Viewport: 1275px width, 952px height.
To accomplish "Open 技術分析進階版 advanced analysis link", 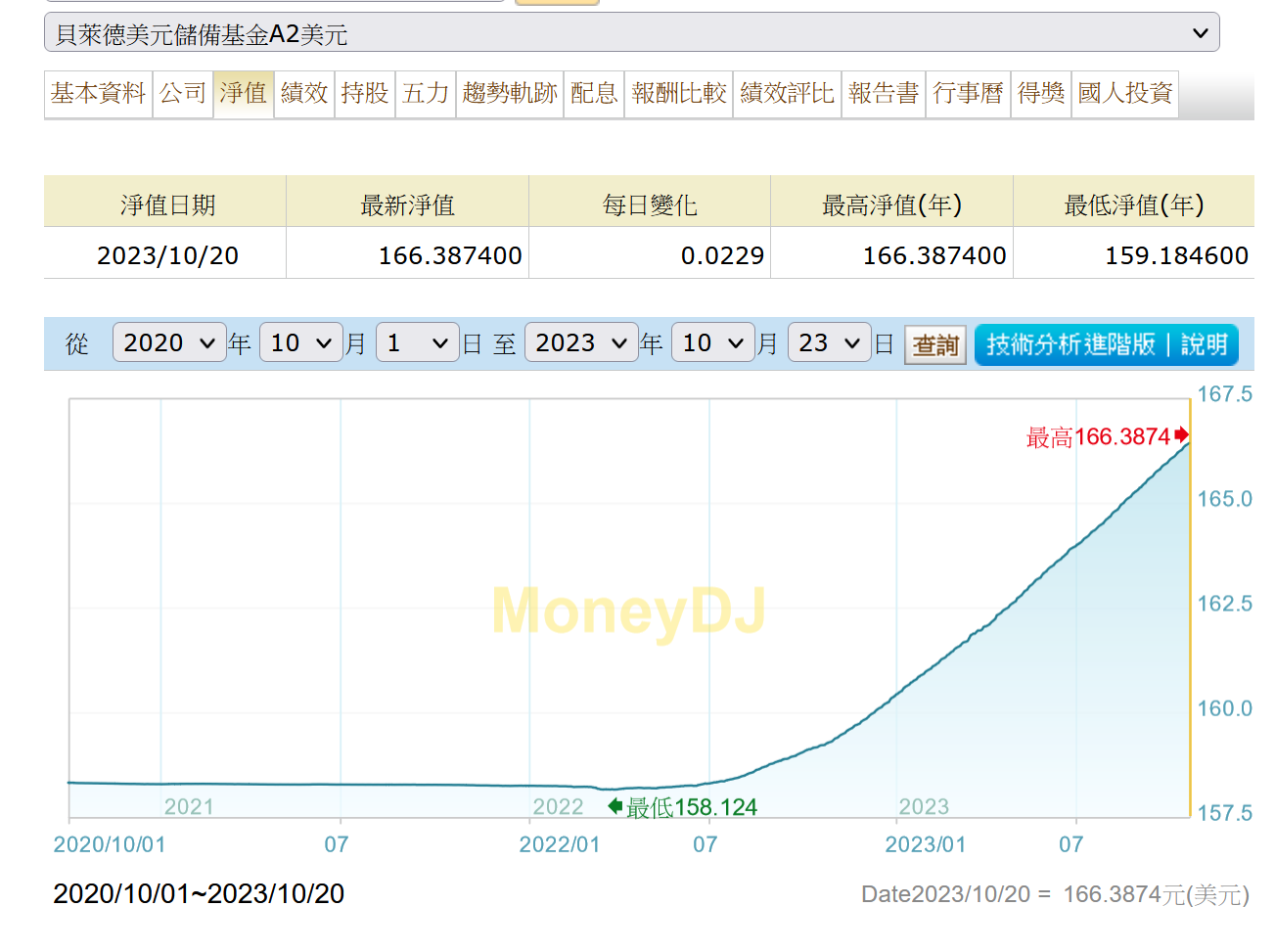I will [1070, 345].
